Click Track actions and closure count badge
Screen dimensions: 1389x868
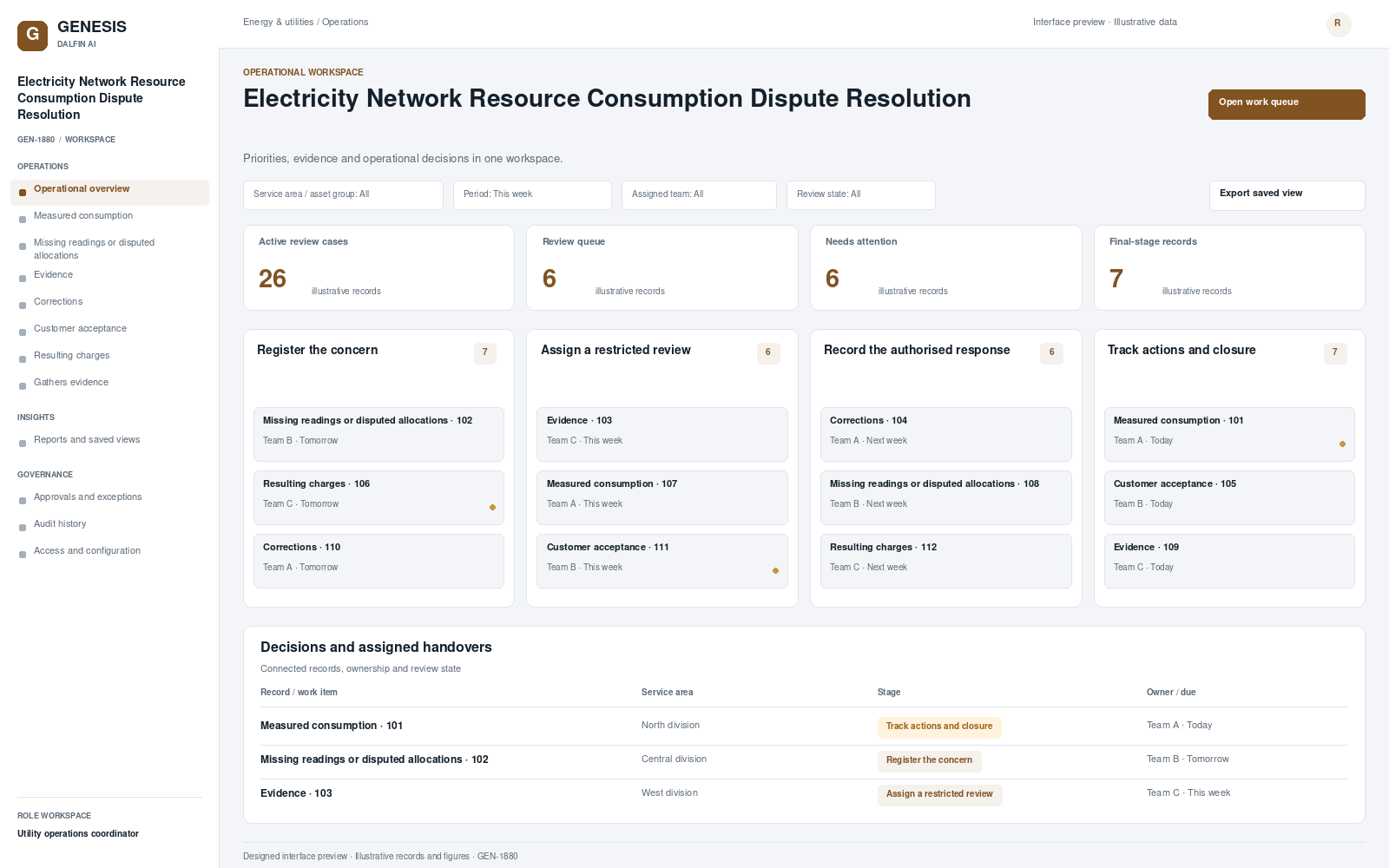[x=1335, y=352]
